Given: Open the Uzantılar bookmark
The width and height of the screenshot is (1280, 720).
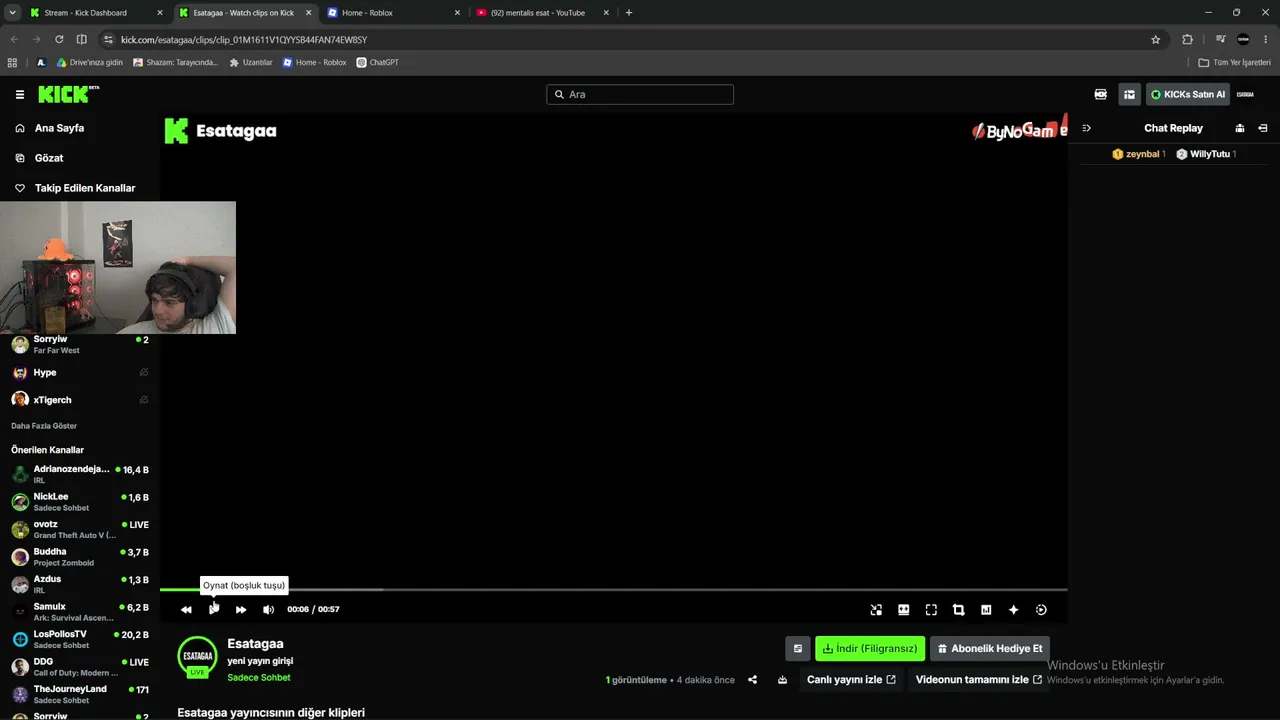Looking at the screenshot, I should 251,62.
